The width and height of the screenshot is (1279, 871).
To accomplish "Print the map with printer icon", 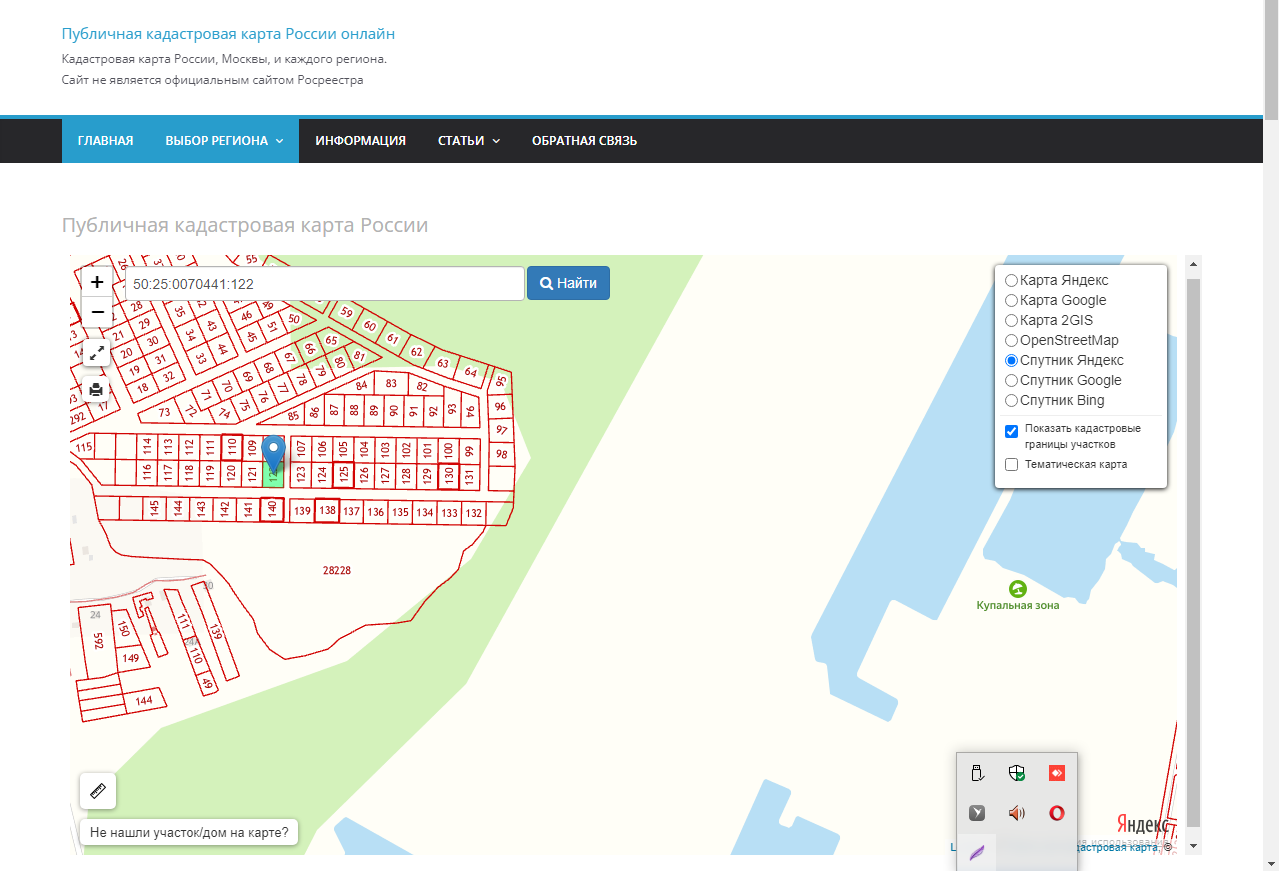I will coord(97,389).
